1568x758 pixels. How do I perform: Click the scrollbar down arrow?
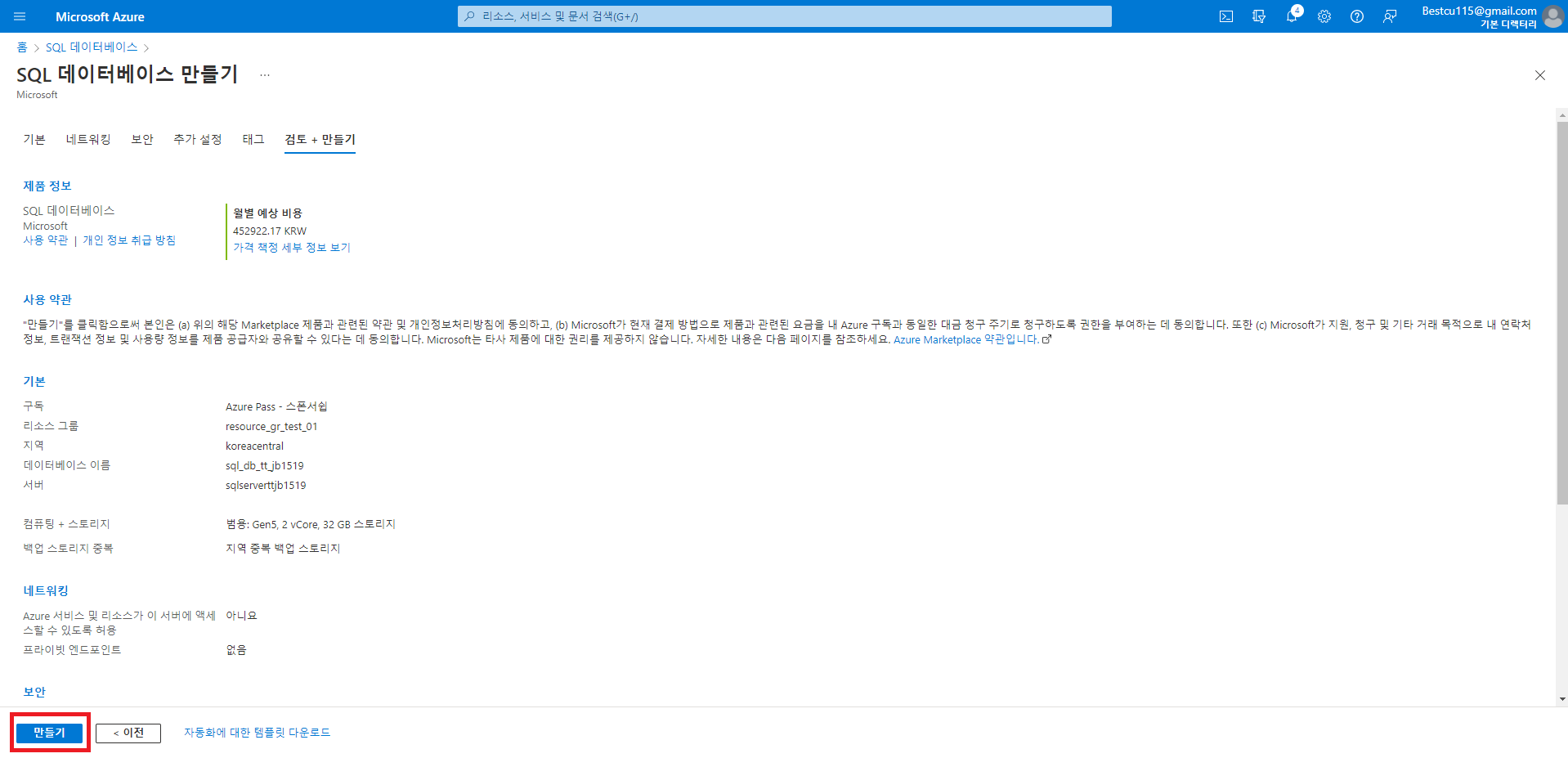(1562, 699)
